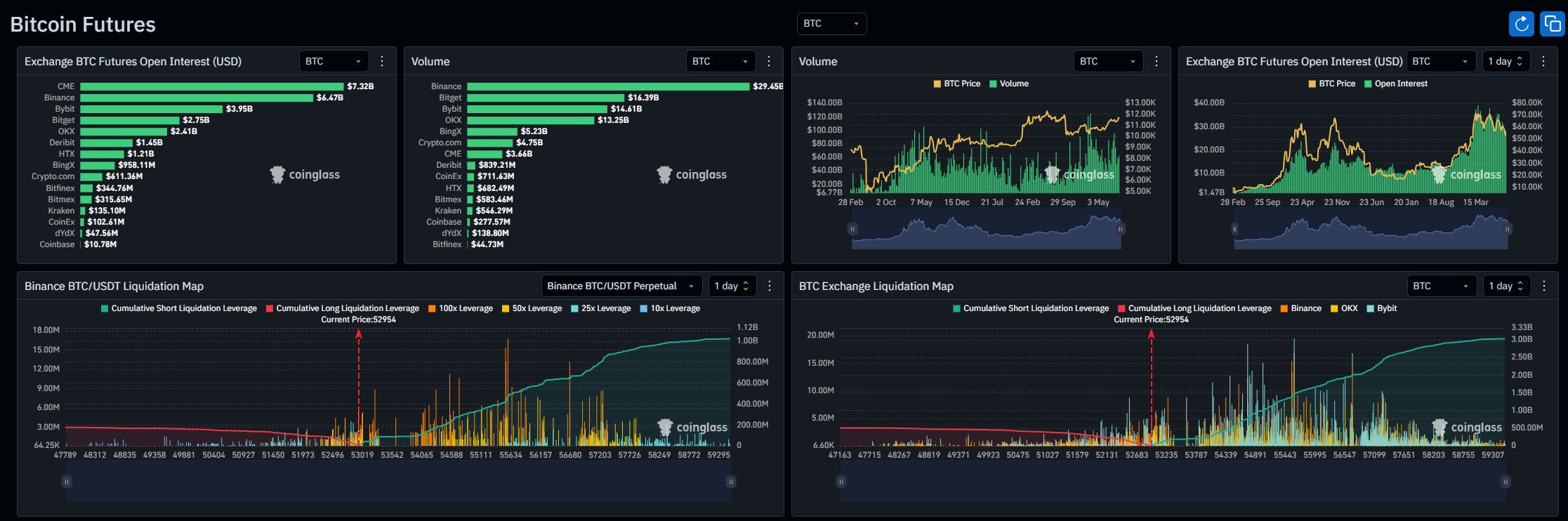Viewport: 1568px width, 521px height.
Task: Click left zoom handle of Exchange Liquidation Map slider
Action: tap(841, 482)
